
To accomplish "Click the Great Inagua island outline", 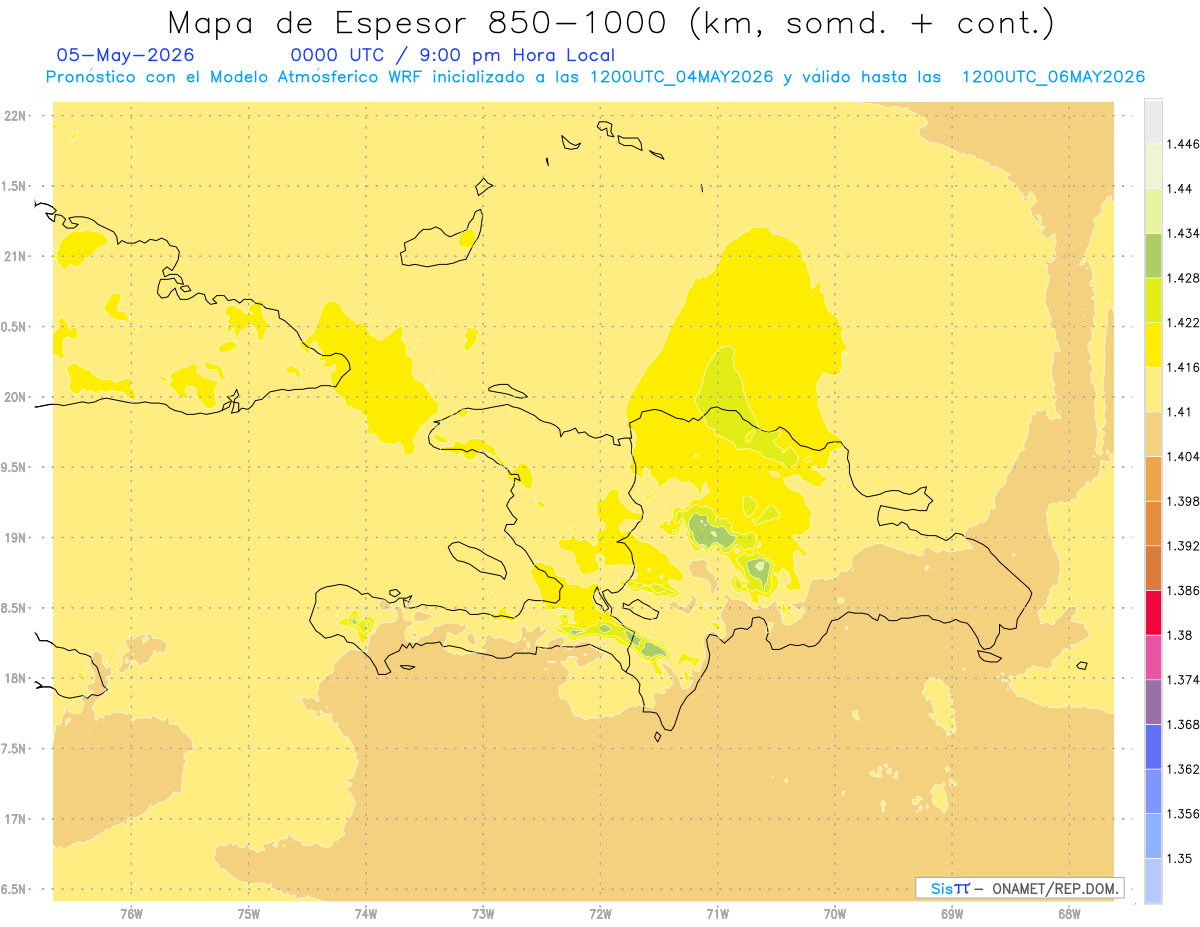I will coord(442,239).
